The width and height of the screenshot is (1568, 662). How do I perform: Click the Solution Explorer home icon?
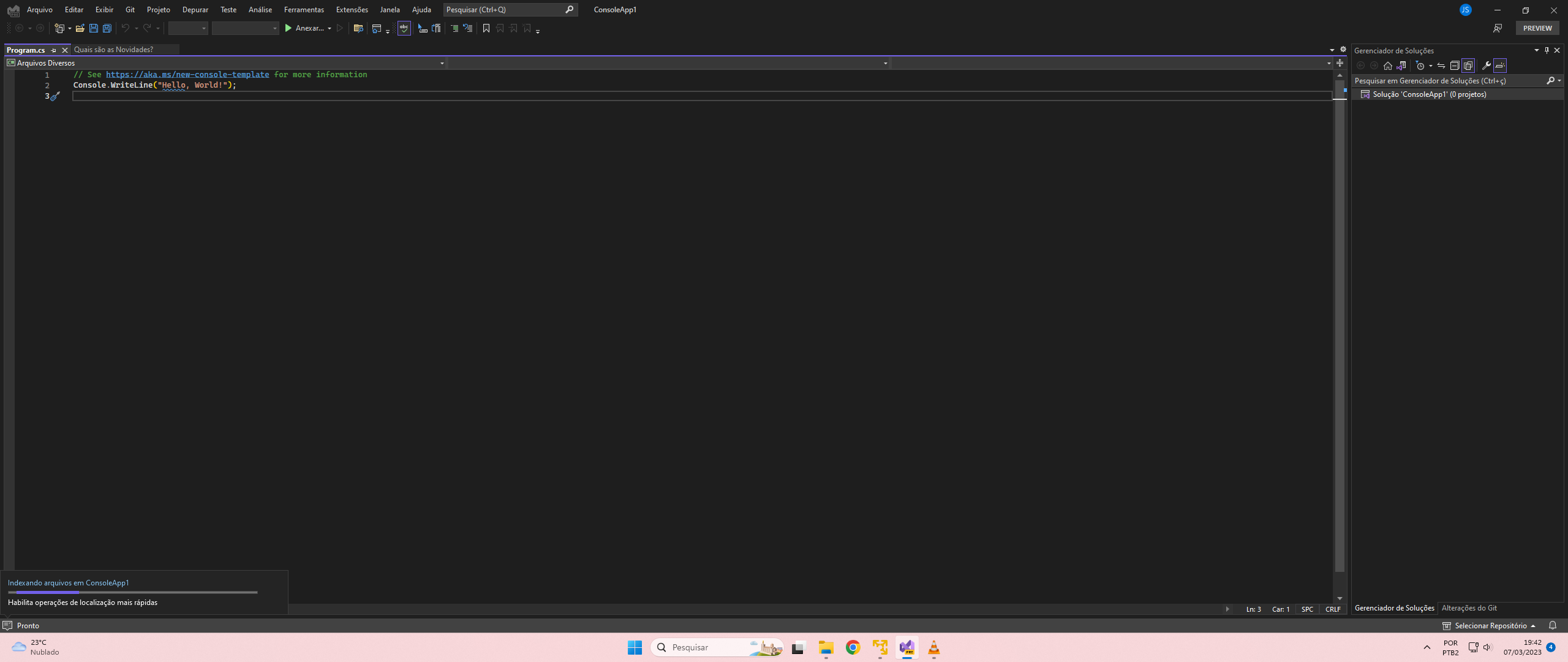click(x=1388, y=66)
